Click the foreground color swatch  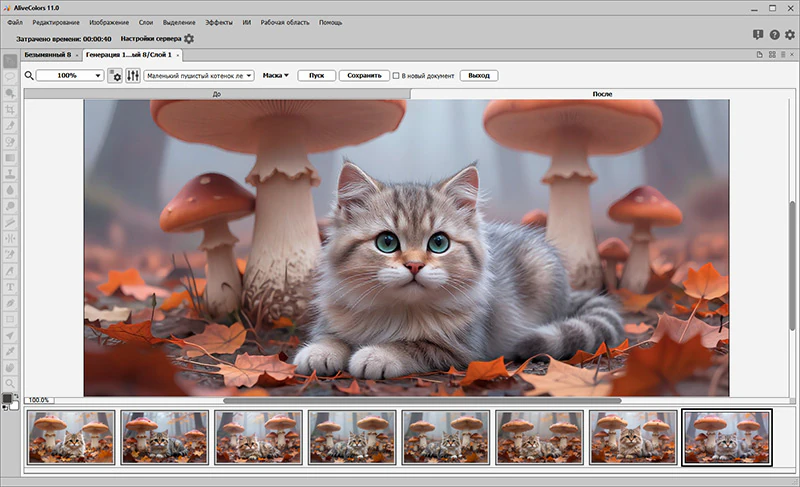coord(7,398)
